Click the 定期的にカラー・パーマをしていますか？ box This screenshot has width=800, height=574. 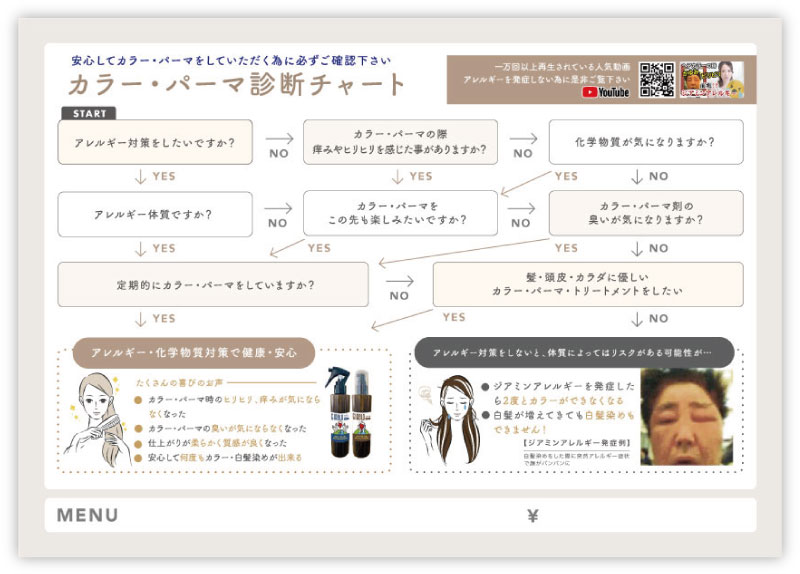click(213, 285)
